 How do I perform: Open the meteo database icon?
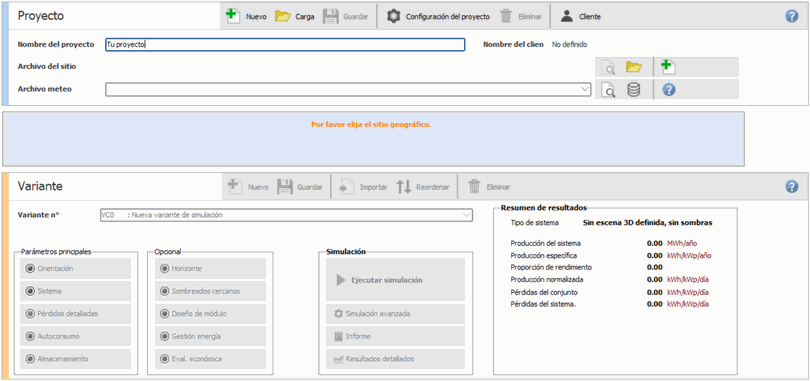point(633,90)
